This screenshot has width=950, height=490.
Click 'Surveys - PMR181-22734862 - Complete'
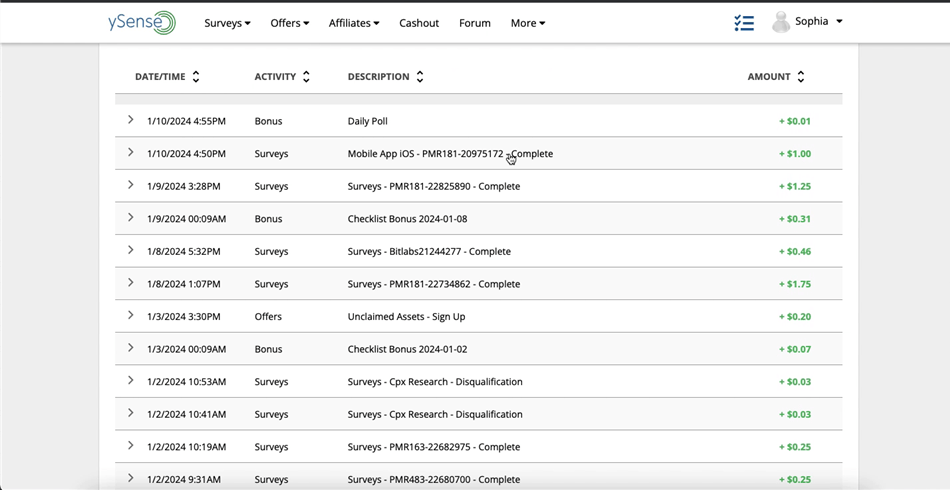[x=434, y=284]
